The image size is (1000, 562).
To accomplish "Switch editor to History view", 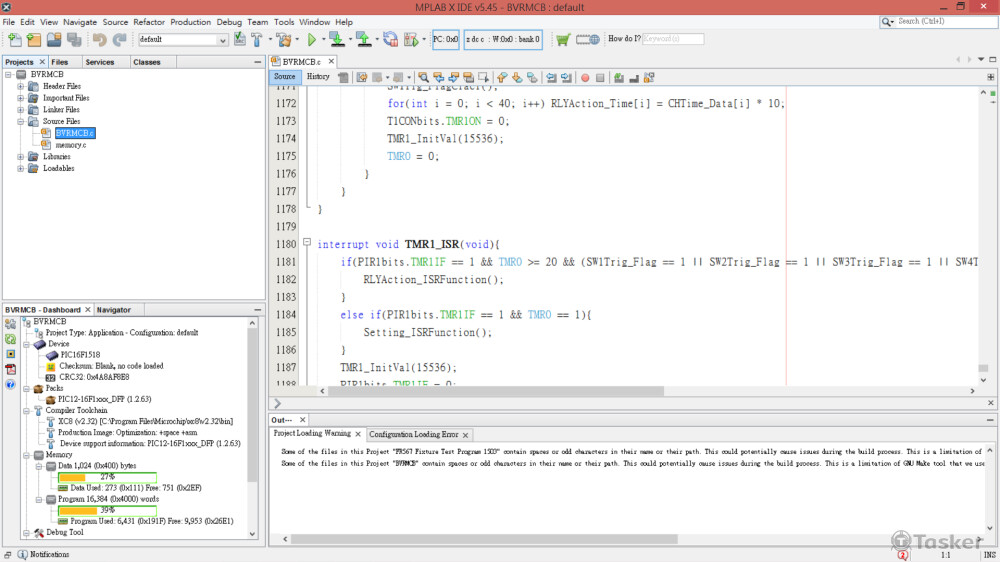I will tap(318, 77).
